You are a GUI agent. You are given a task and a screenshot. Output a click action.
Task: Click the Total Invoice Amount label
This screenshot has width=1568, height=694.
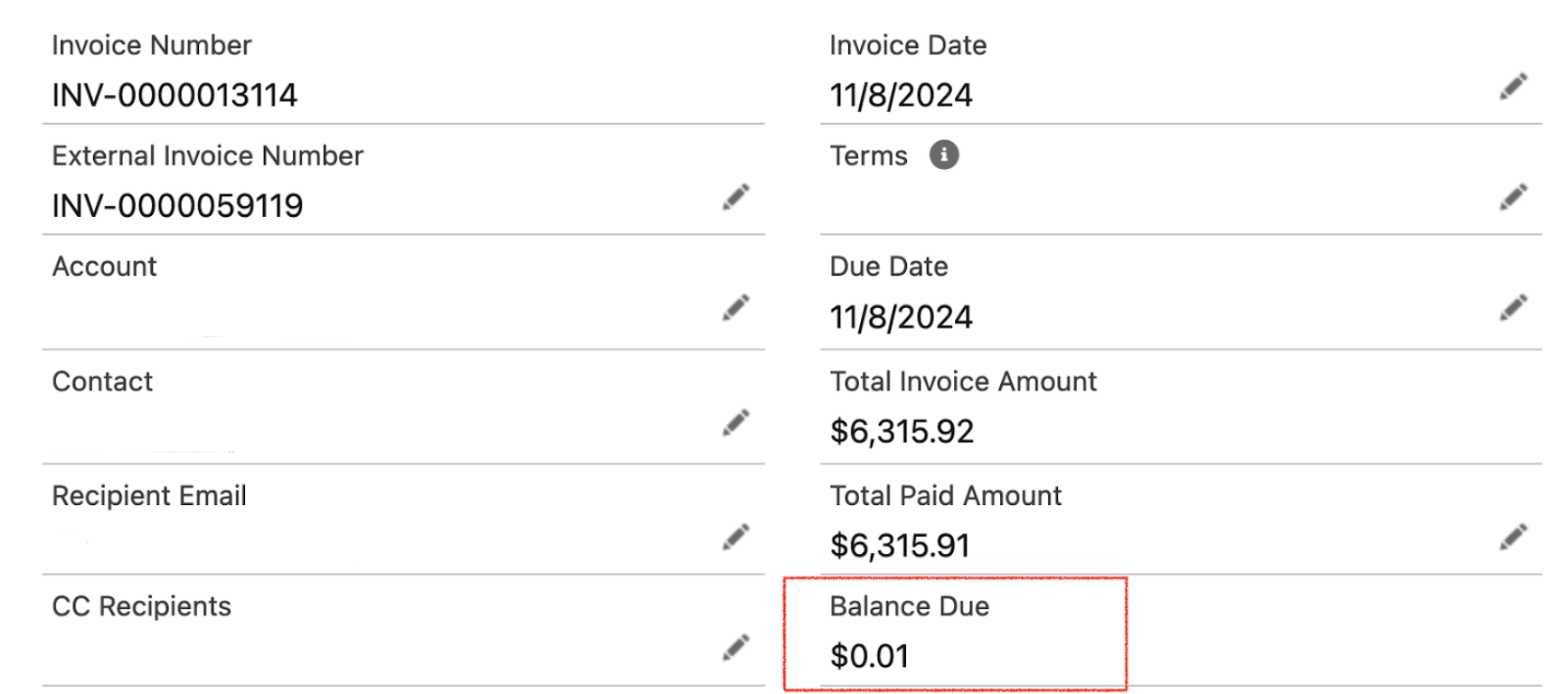[962, 381]
